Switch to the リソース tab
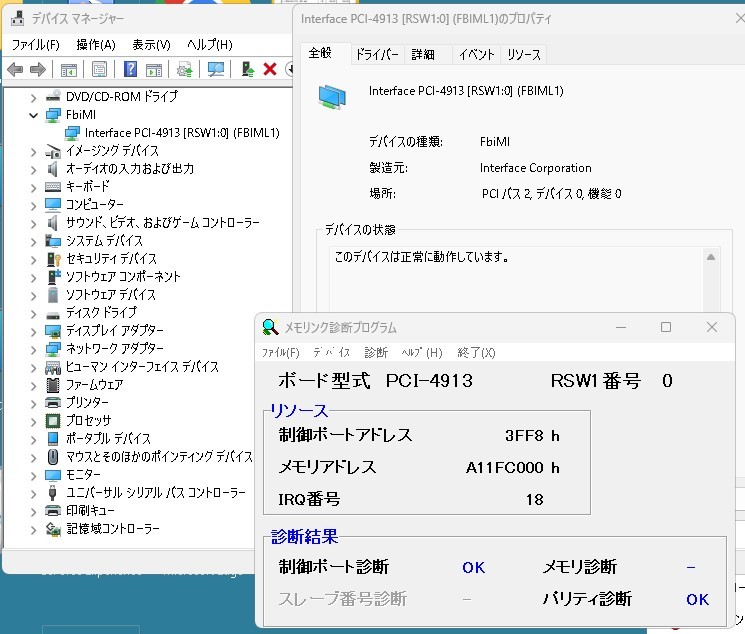Screen dimensions: 745x634 [x=525, y=55]
